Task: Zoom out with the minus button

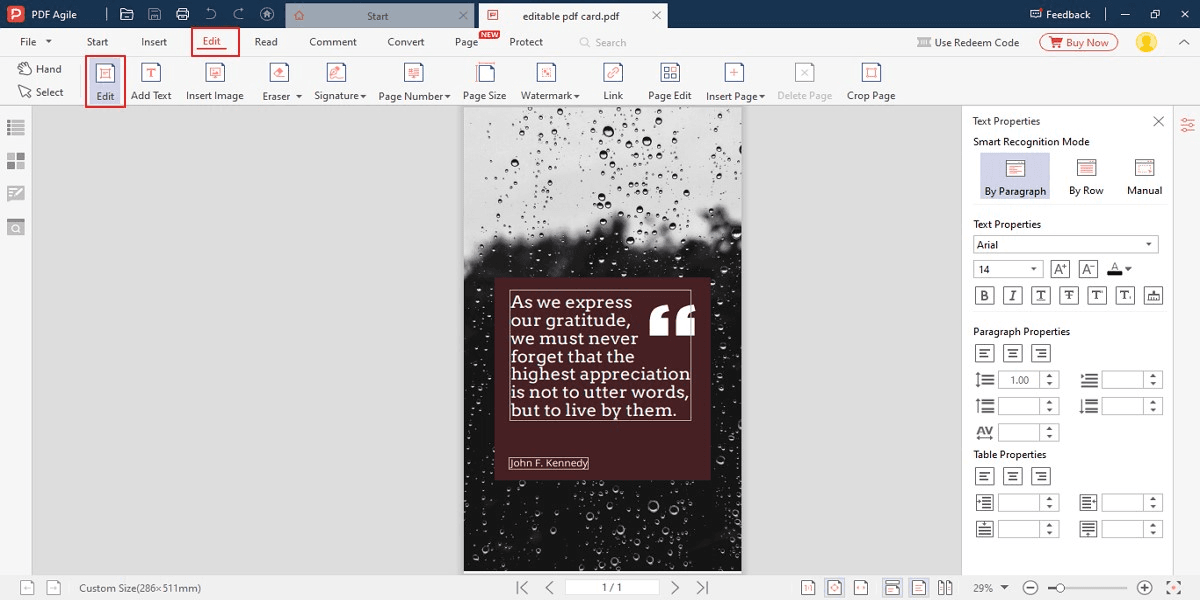Action: point(1030,588)
